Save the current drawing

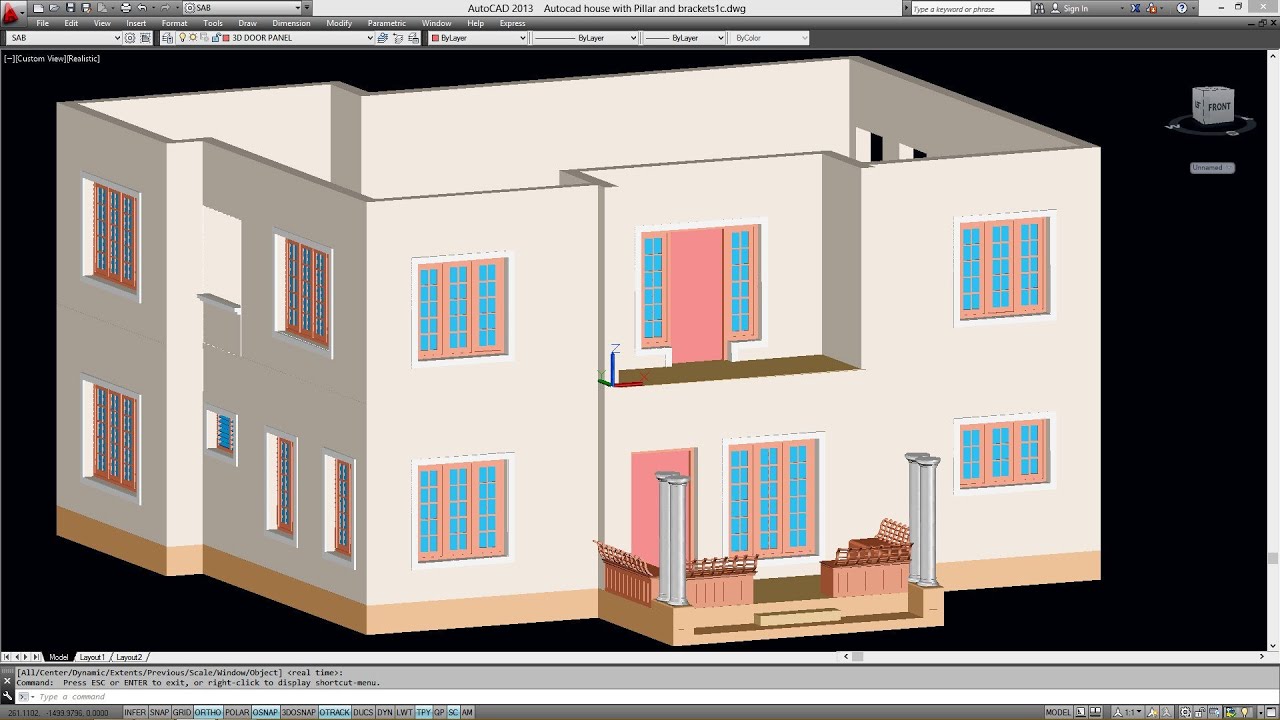tap(70, 8)
